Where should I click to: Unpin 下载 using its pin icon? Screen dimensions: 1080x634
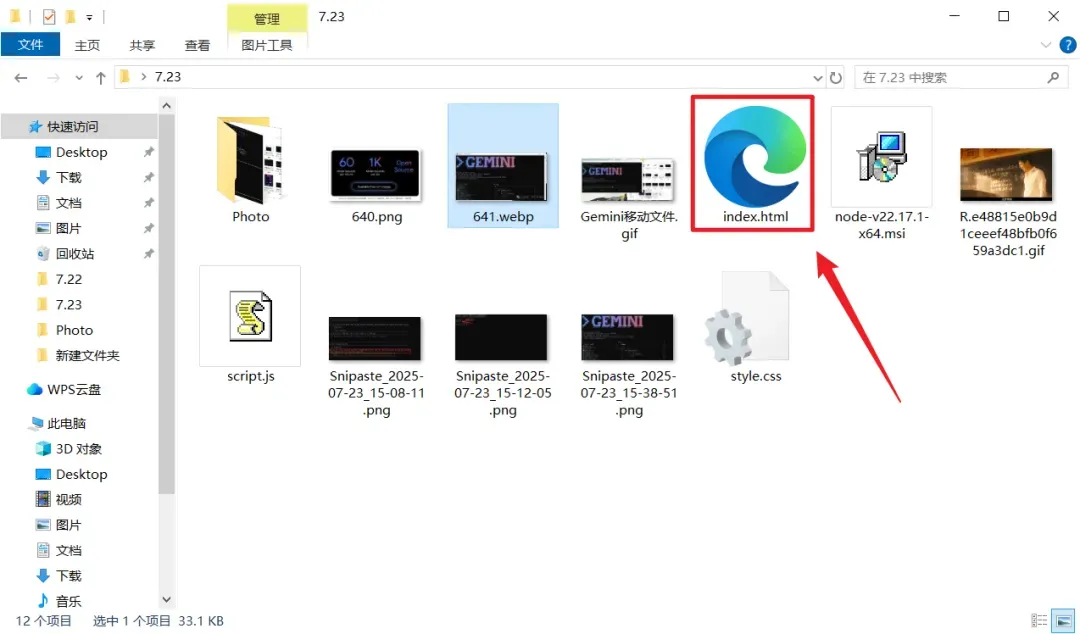coord(148,178)
